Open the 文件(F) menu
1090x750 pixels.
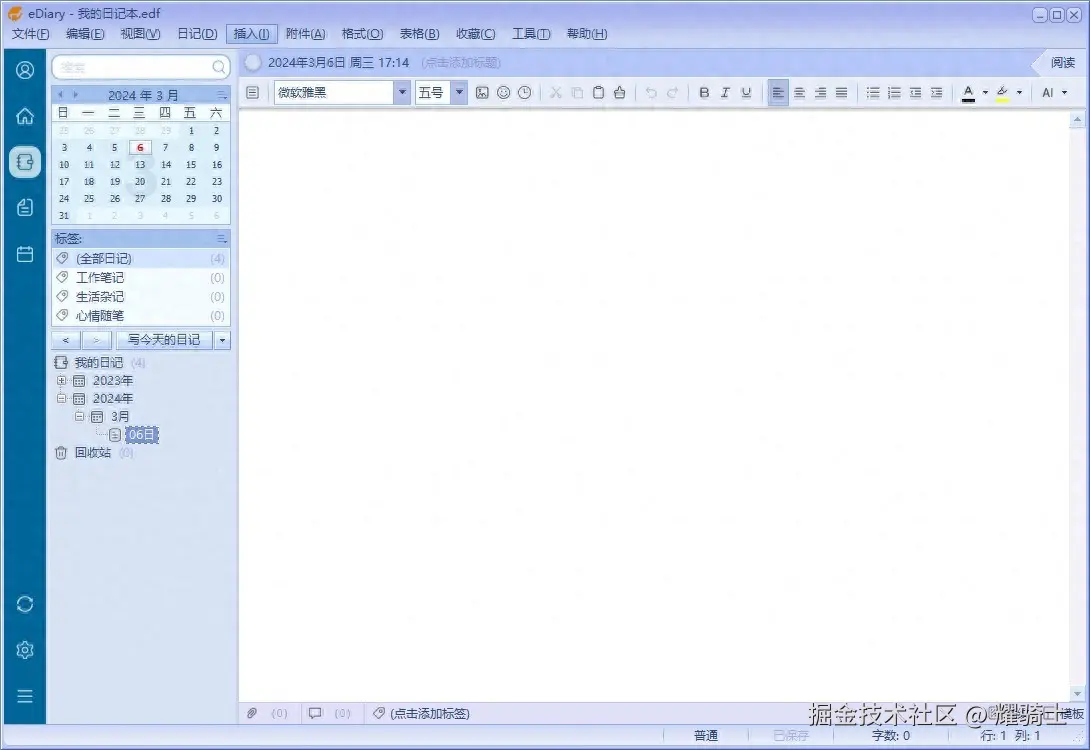pyautogui.click(x=31, y=33)
